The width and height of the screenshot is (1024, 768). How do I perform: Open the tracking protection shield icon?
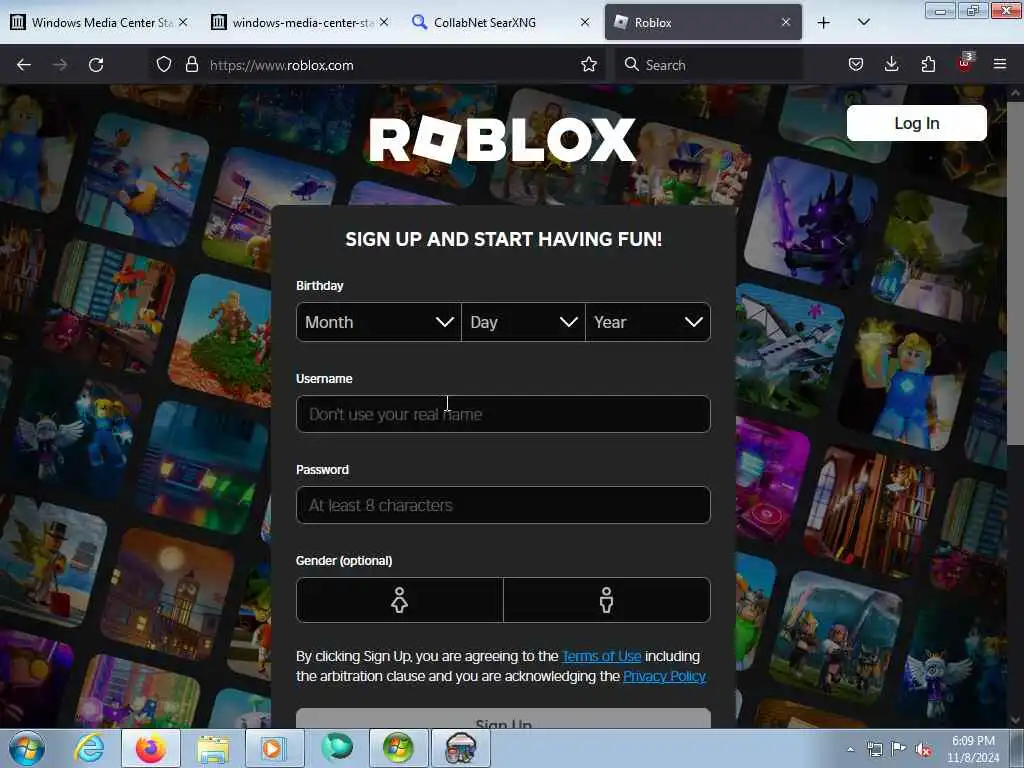coord(164,65)
